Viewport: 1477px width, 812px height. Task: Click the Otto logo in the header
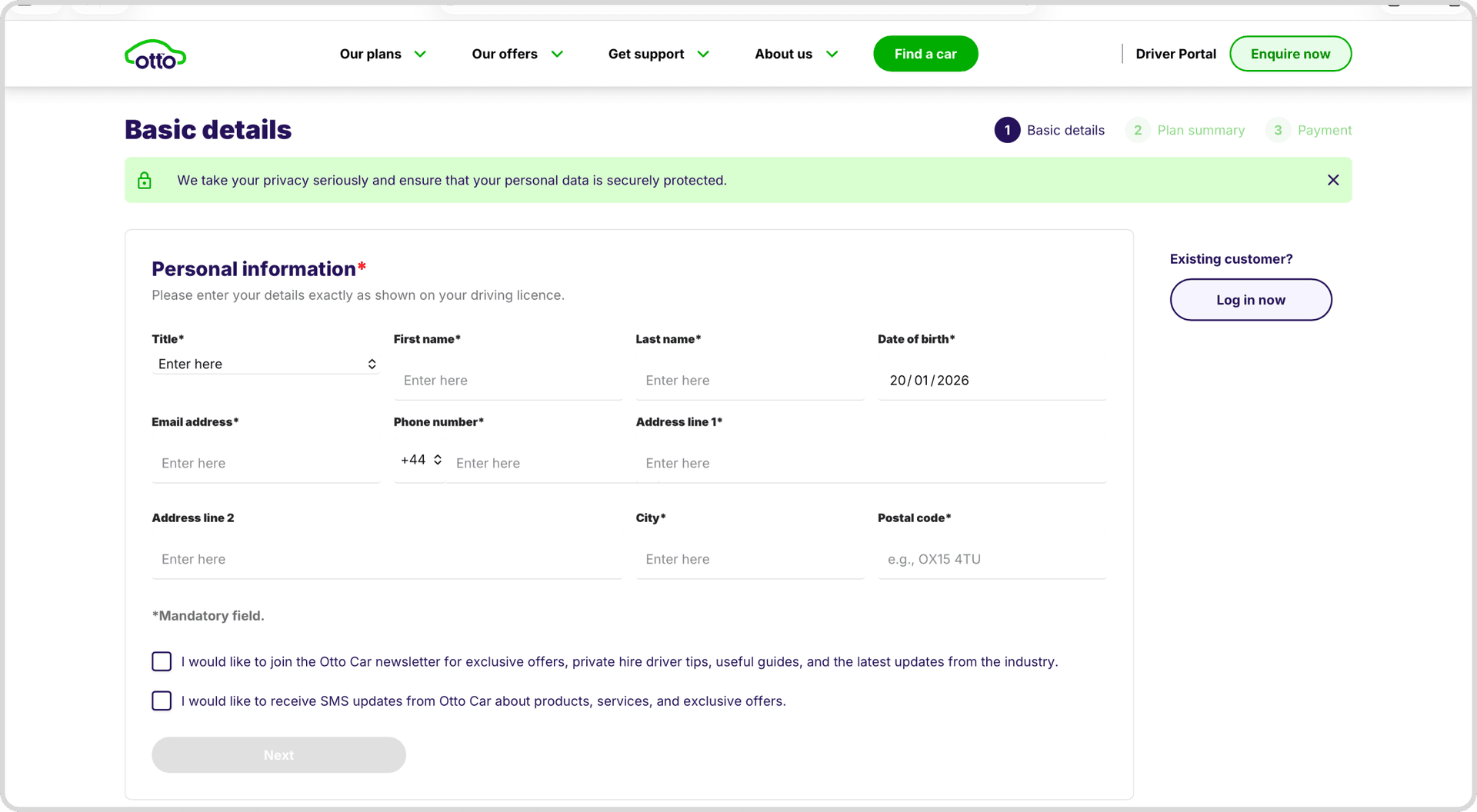(x=155, y=55)
